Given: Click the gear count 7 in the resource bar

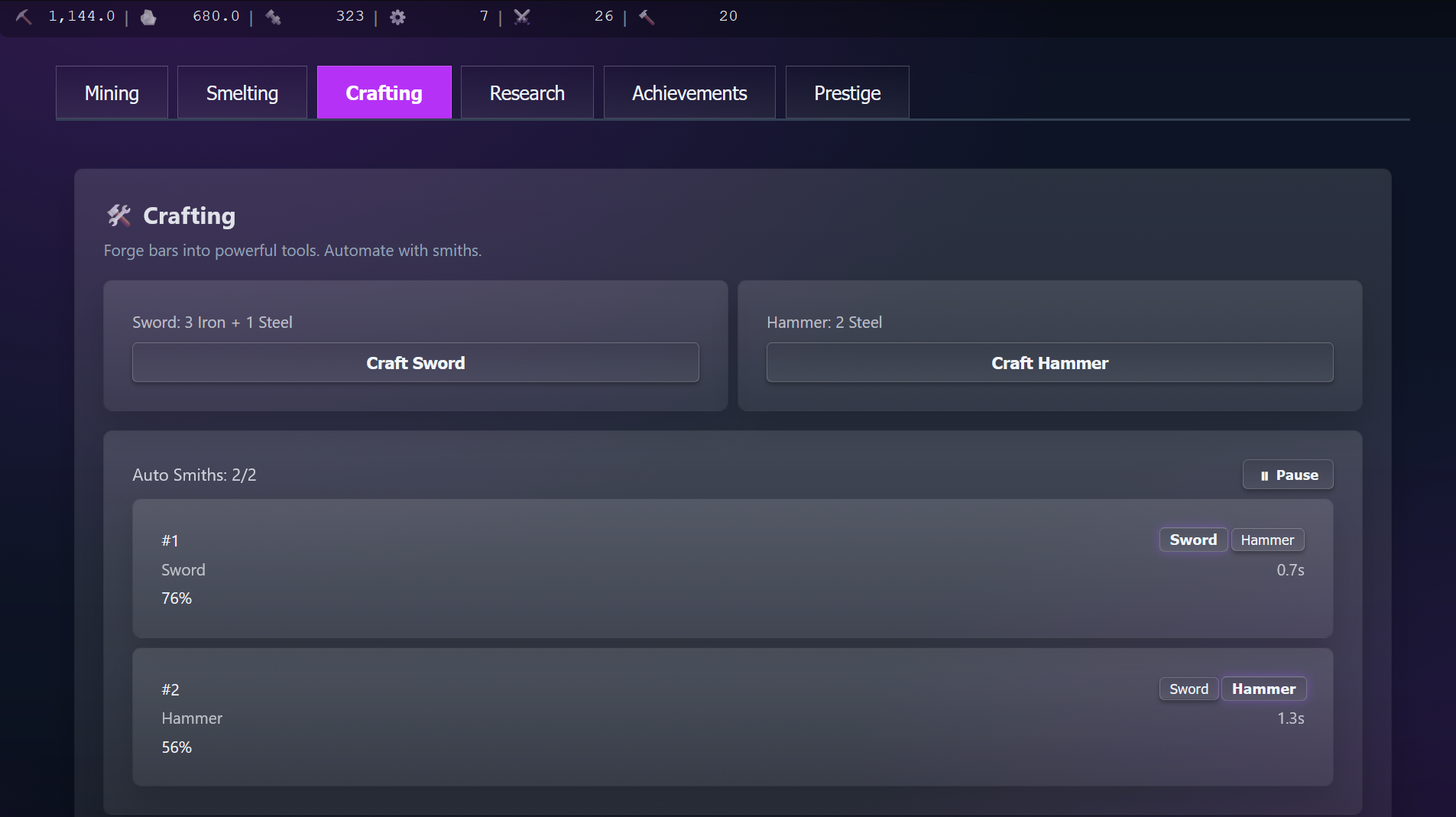Looking at the screenshot, I should tap(484, 16).
